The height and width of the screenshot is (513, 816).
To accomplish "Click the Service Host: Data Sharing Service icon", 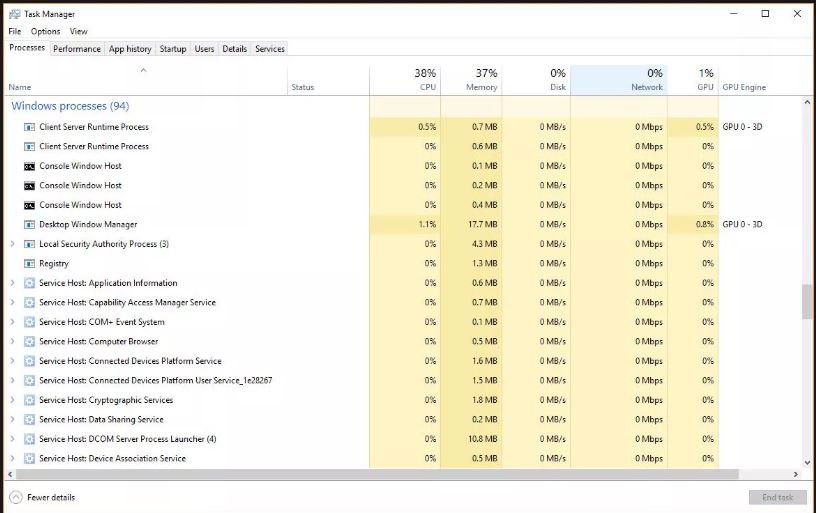I will 30,420.
